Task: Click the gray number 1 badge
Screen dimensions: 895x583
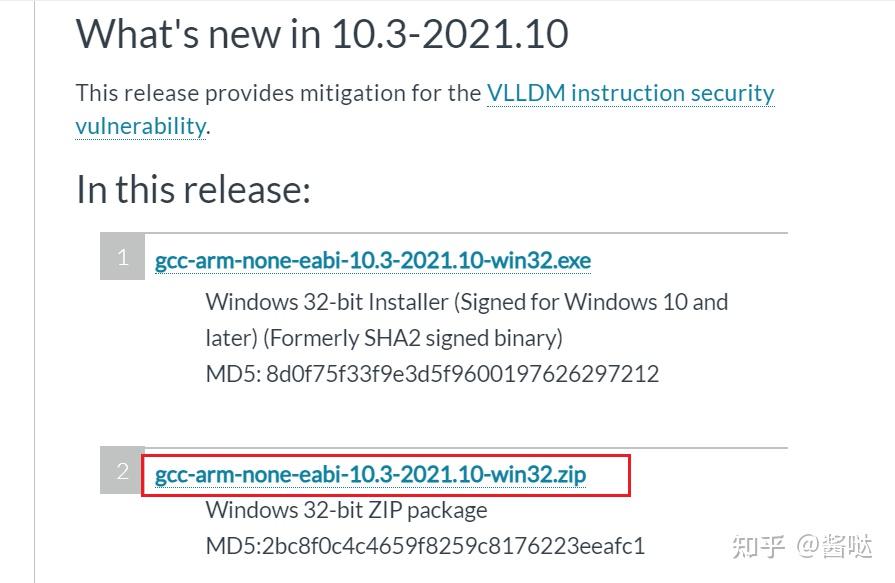Action: coord(122,258)
